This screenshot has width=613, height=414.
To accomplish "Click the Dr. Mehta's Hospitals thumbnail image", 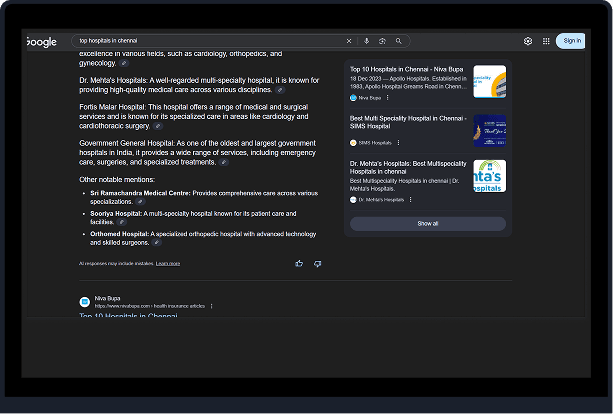I will [489, 176].
